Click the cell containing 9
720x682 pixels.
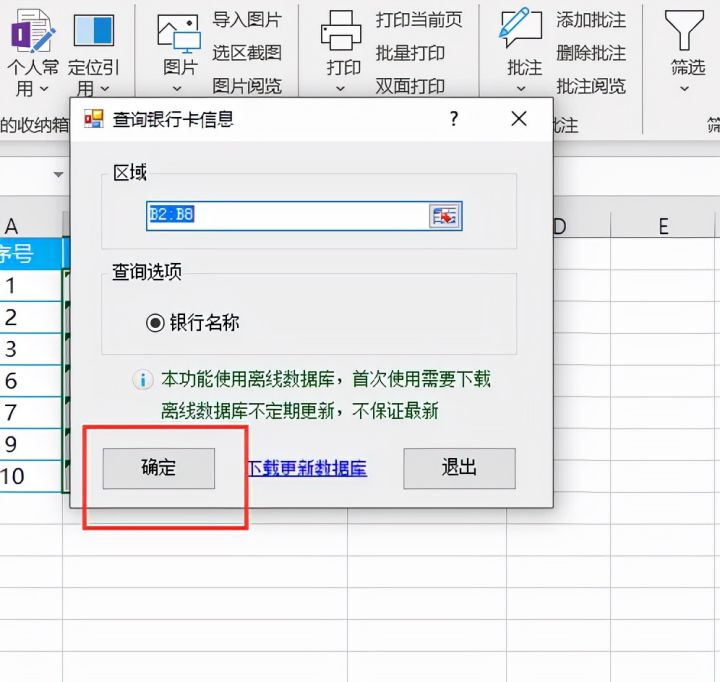tap(31, 444)
